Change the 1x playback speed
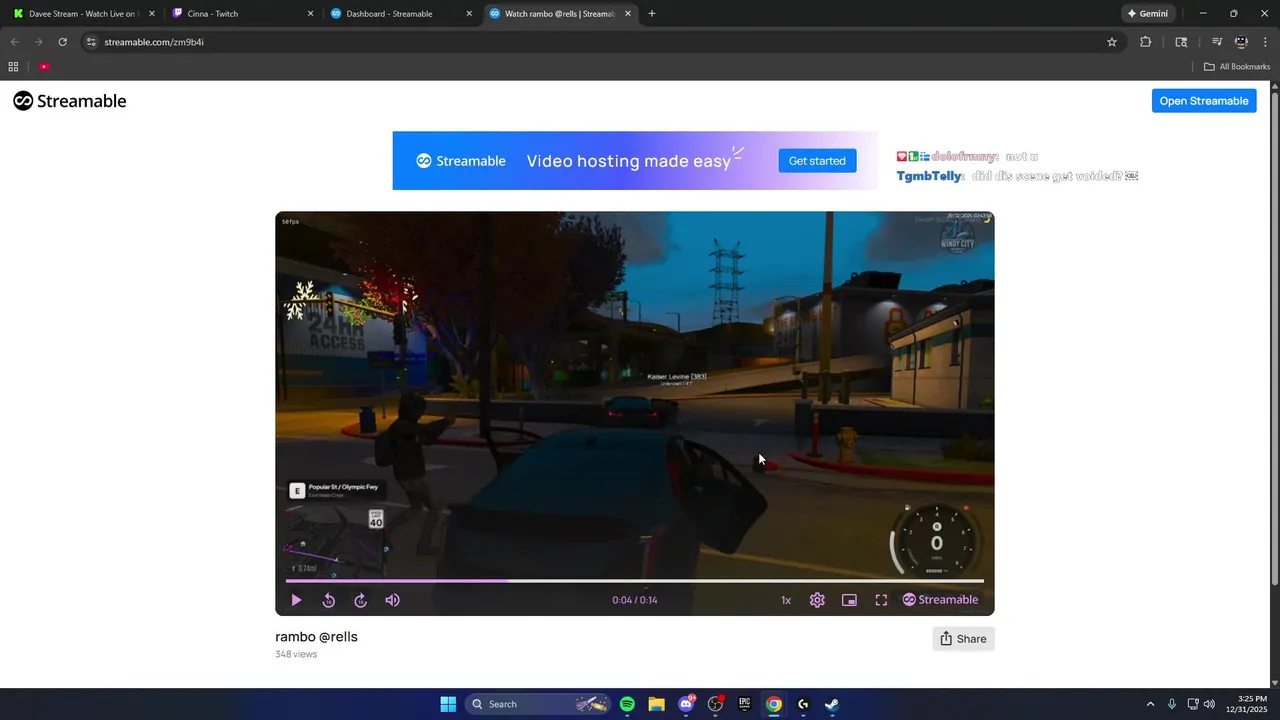This screenshot has width=1280, height=720. pyautogui.click(x=786, y=600)
